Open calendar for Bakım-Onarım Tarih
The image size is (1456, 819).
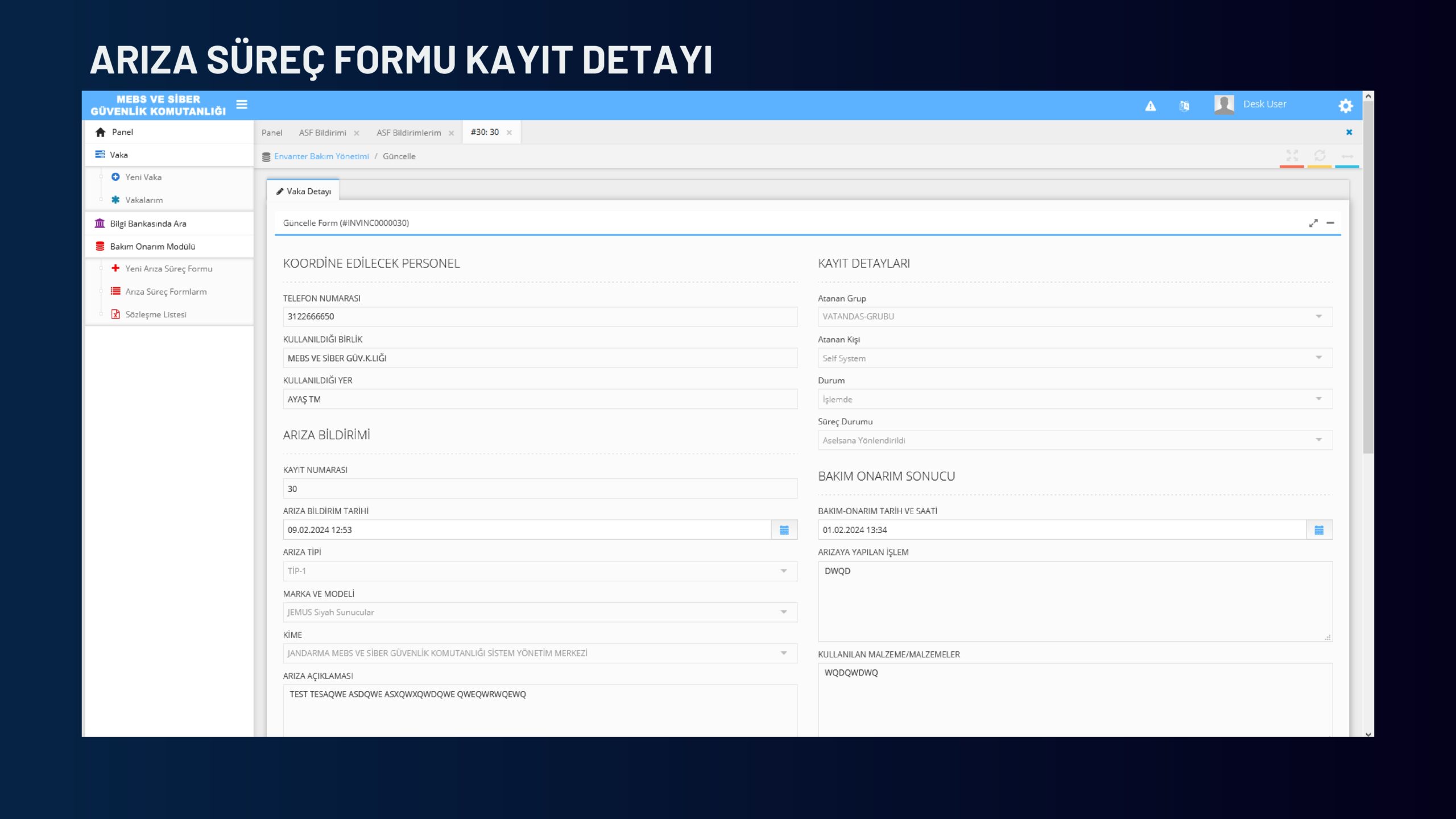click(x=1319, y=530)
